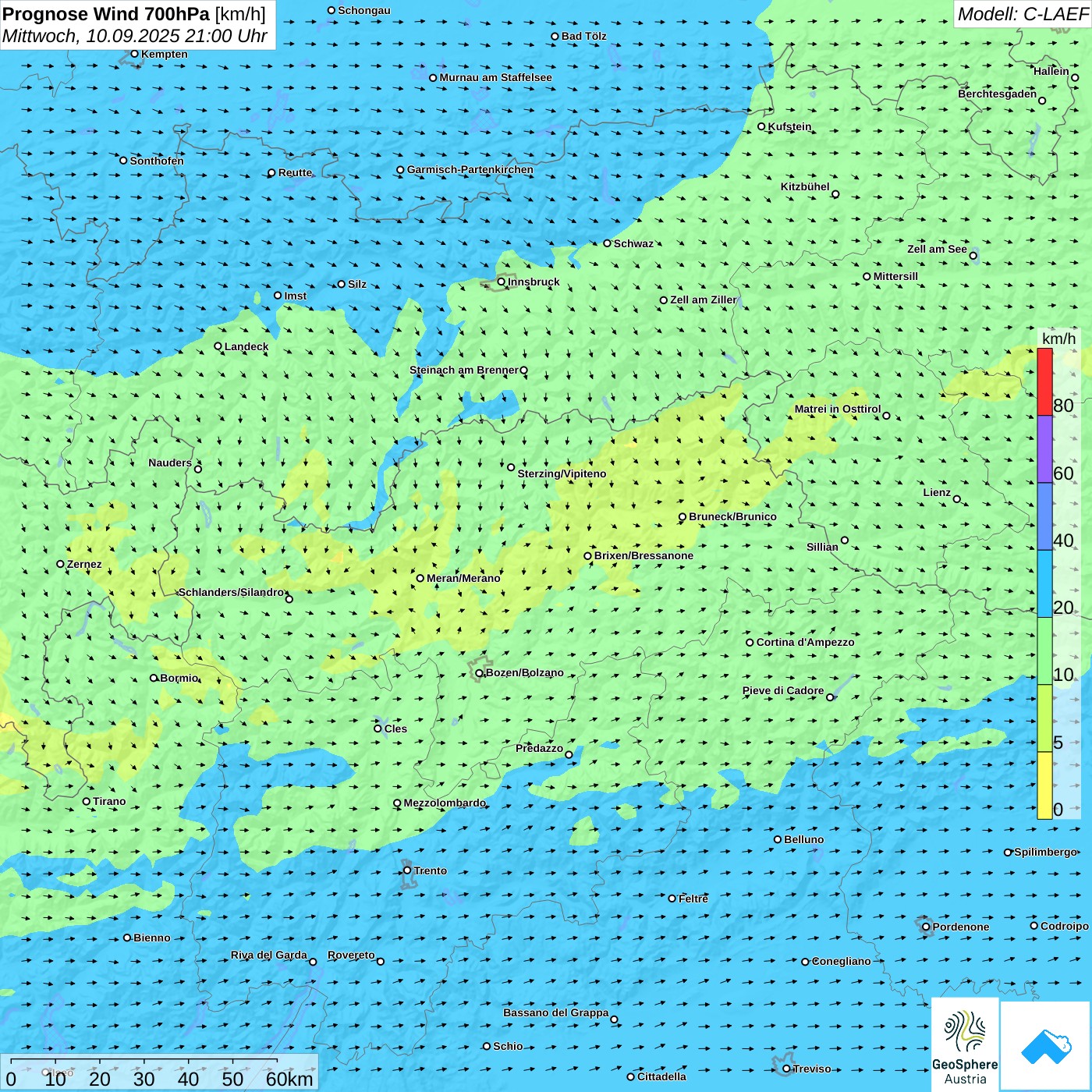Click the blue logo in the bottom-right corner
Viewport: 1092px width, 1092px height.
pos(1046,1045)
